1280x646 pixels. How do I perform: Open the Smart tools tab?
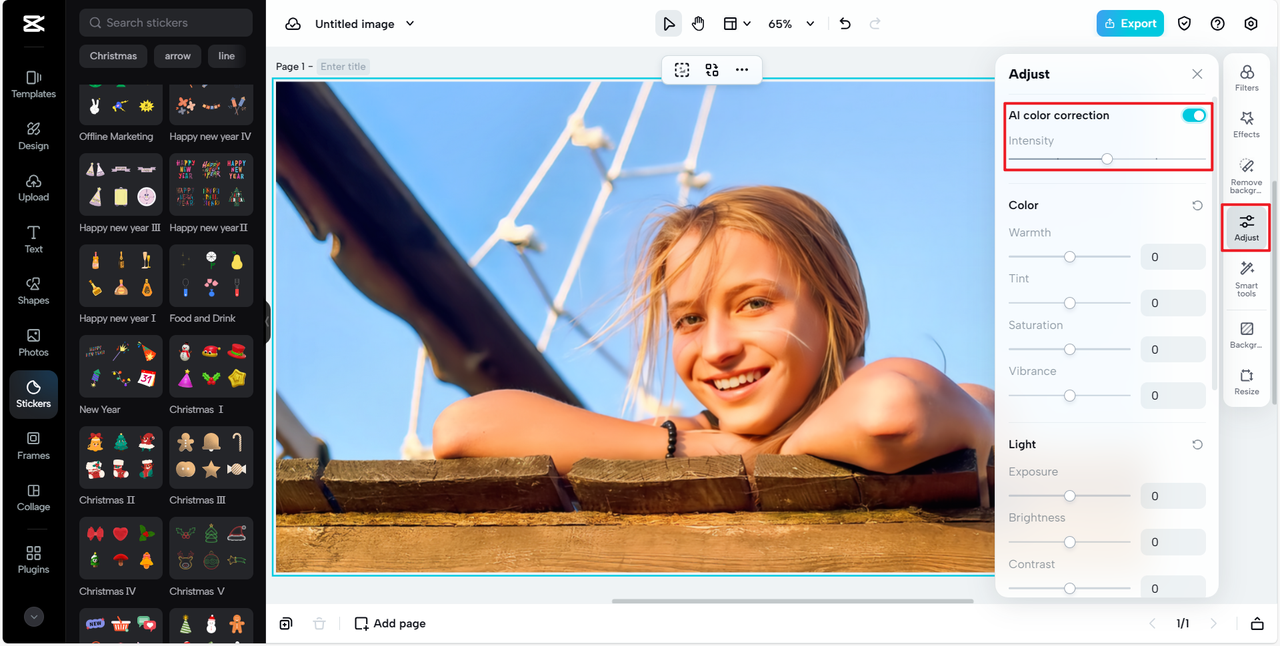coord(1247,279)
